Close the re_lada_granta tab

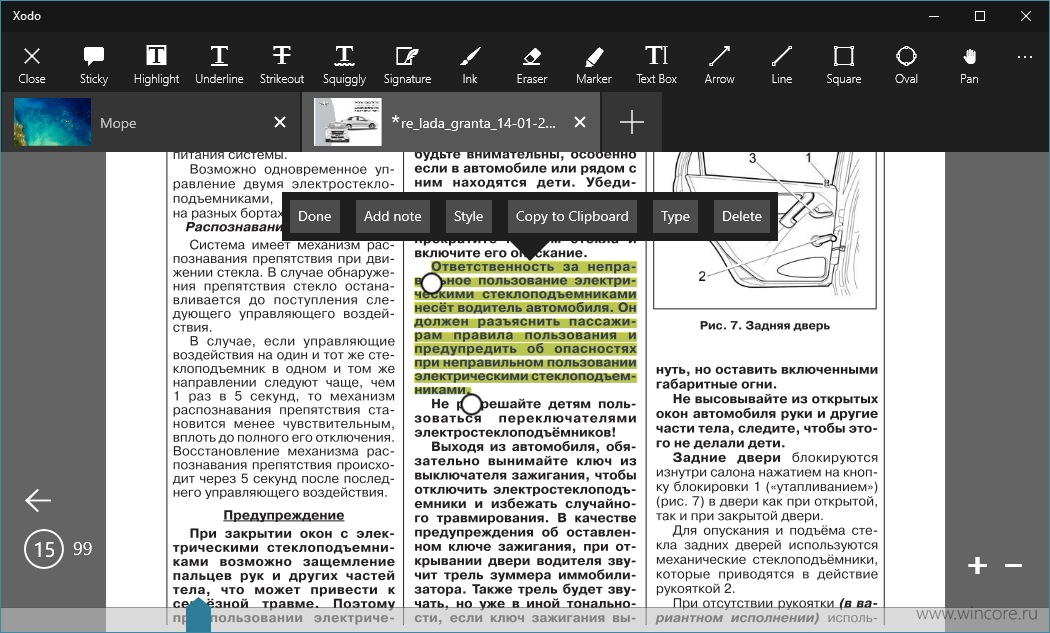pyautogui.click(x=580, y=122)
